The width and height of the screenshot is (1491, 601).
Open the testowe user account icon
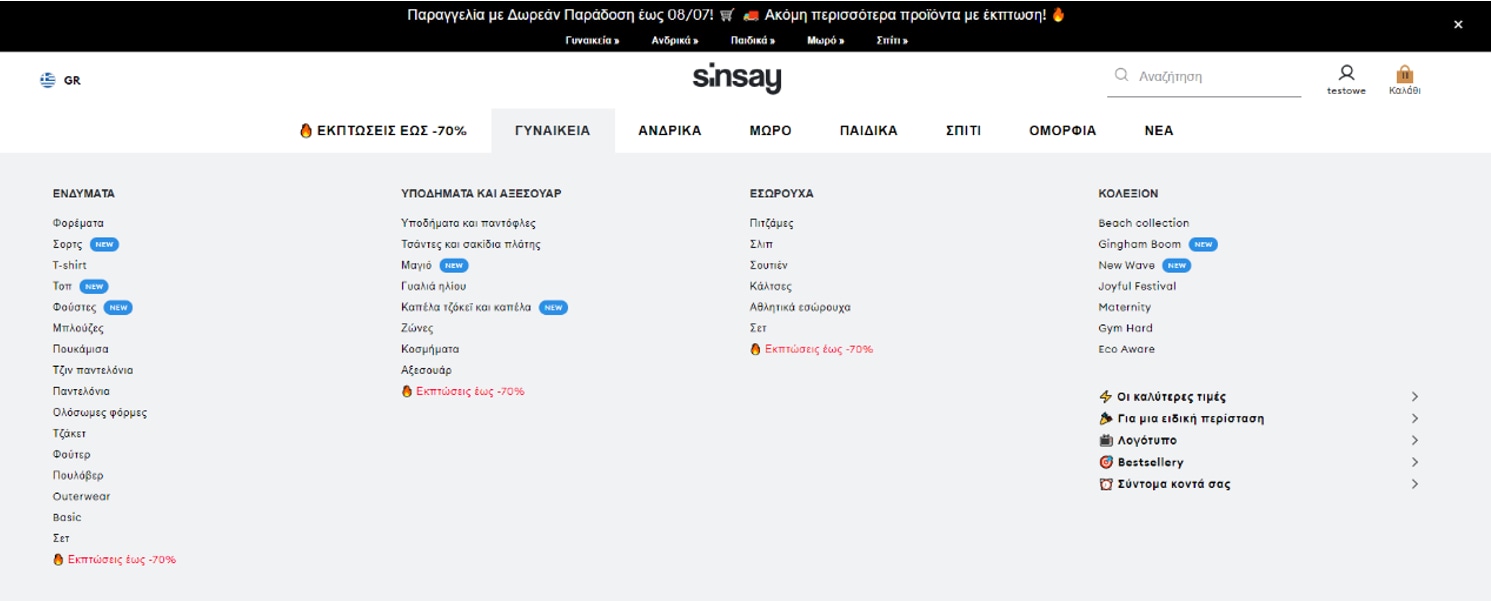click(1346, 73)
